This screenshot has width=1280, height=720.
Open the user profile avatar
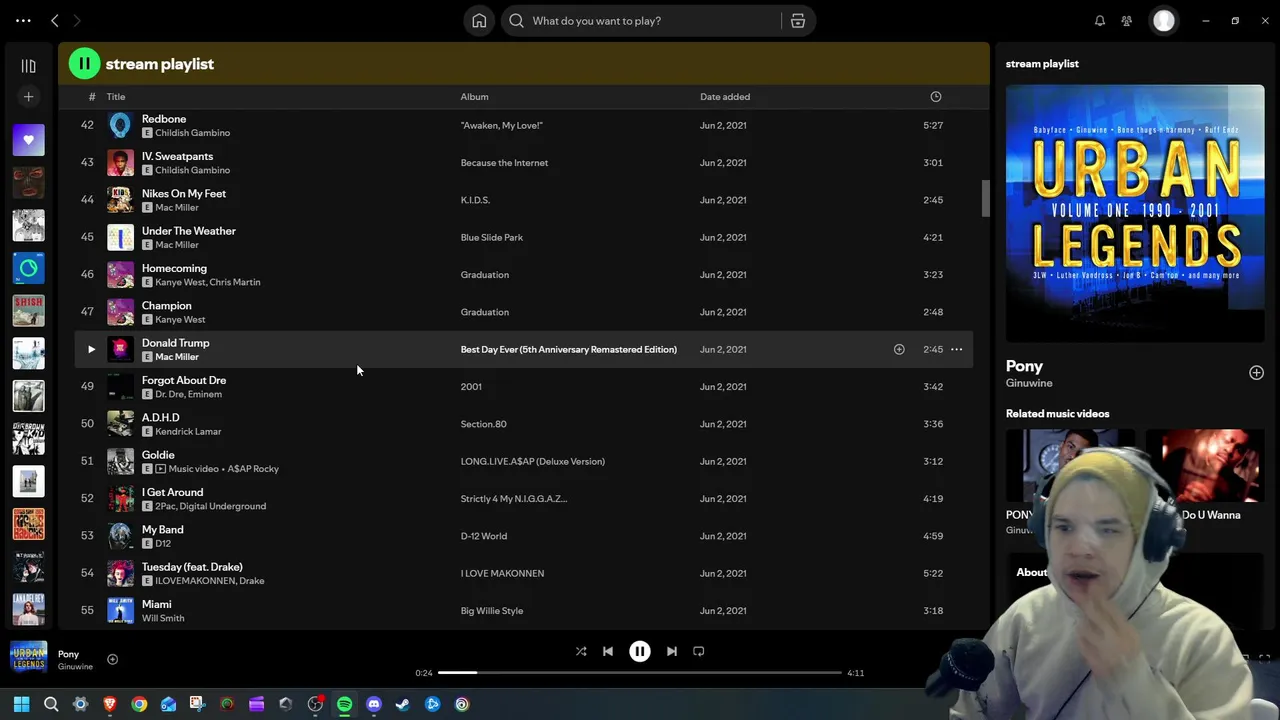pyautogui.click(x=1164, y=21)
